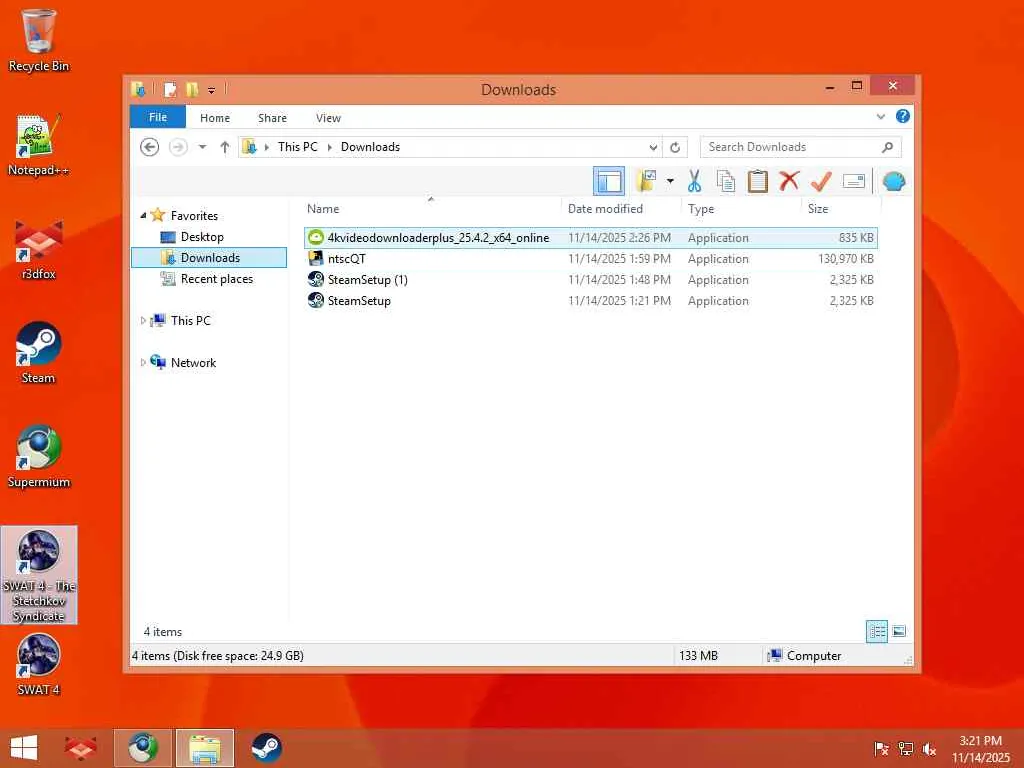Open the View ribbon tab
This screenshot has height=768, width=1024.
(x=328, y=118)
